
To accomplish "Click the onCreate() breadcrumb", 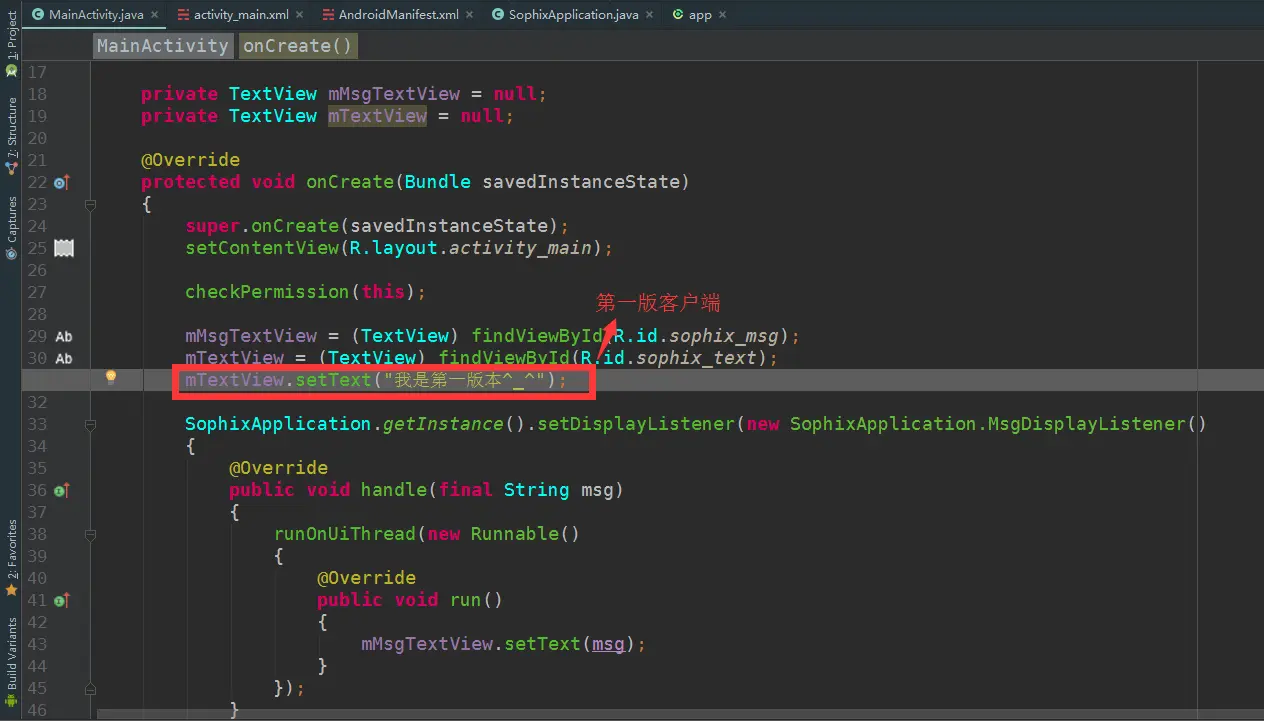I will click(298, 45).
